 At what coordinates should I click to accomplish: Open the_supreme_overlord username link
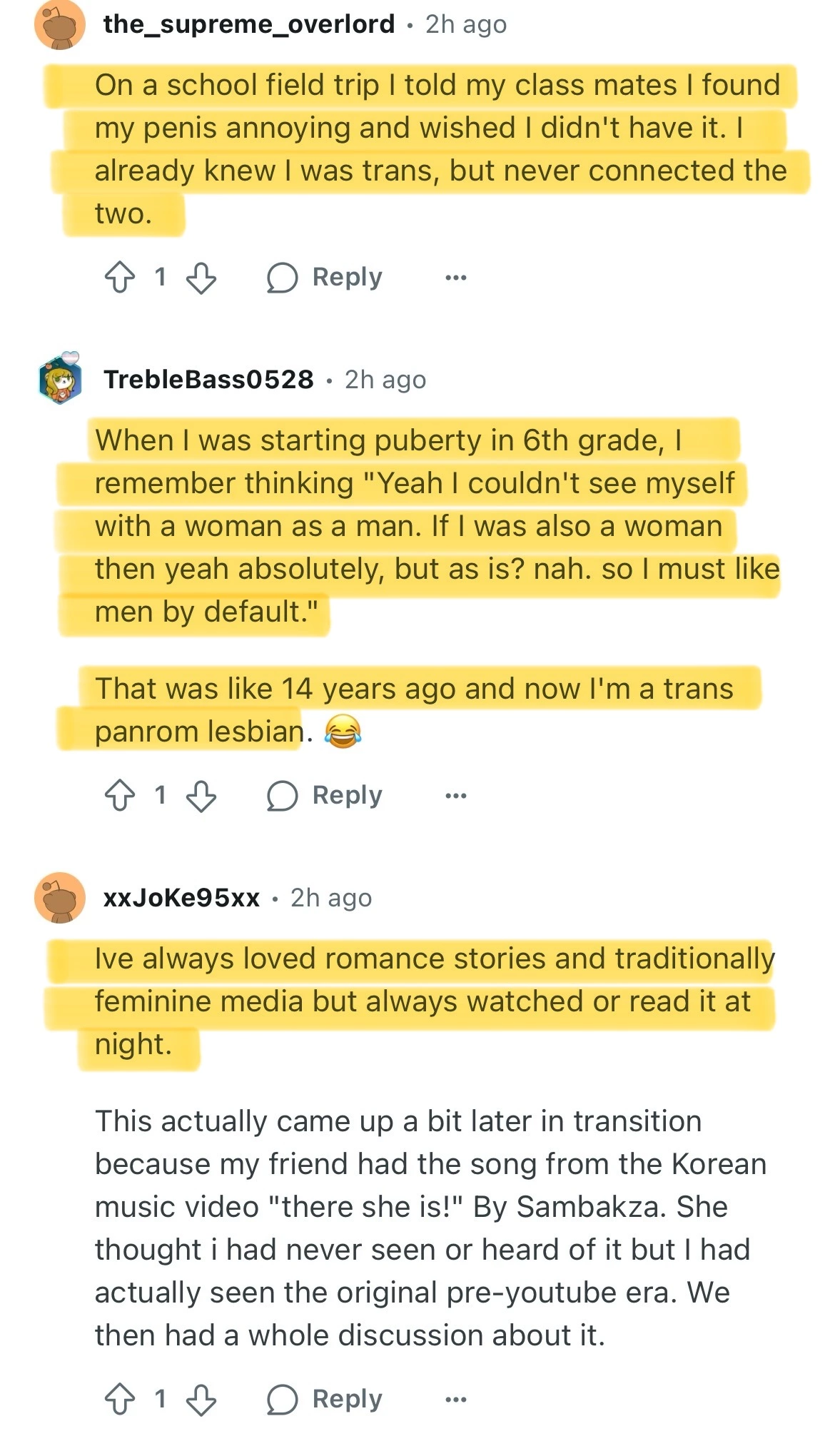coord(248,24)
